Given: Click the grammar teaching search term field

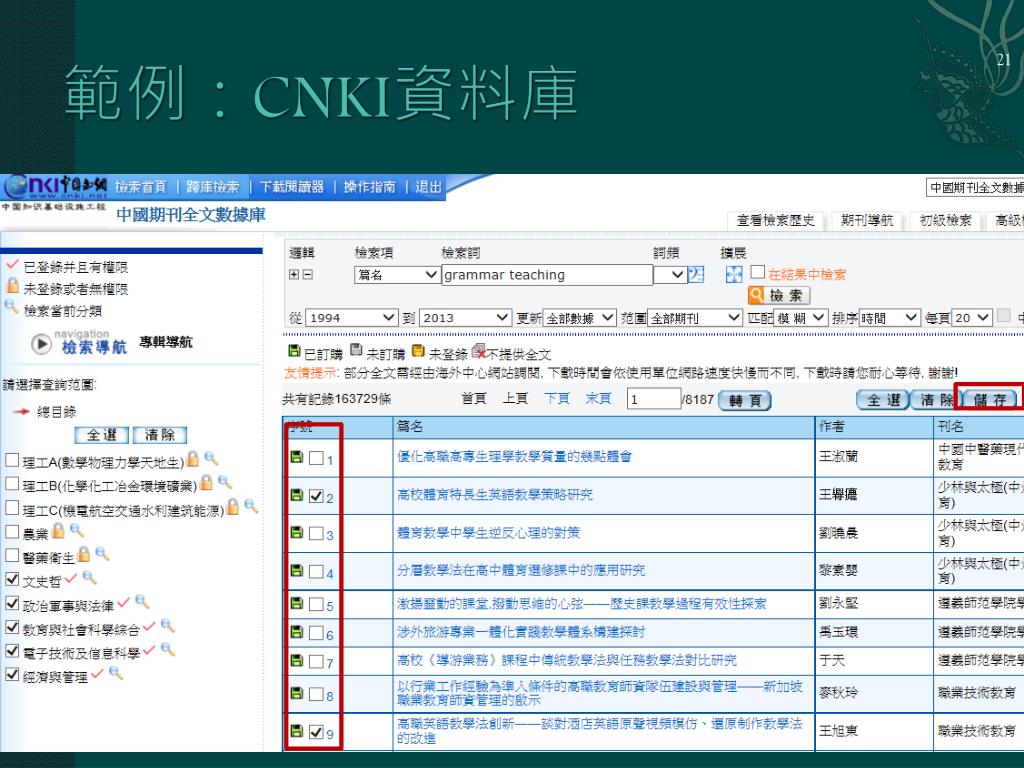Looking at the screenshot, I should 547,275.
